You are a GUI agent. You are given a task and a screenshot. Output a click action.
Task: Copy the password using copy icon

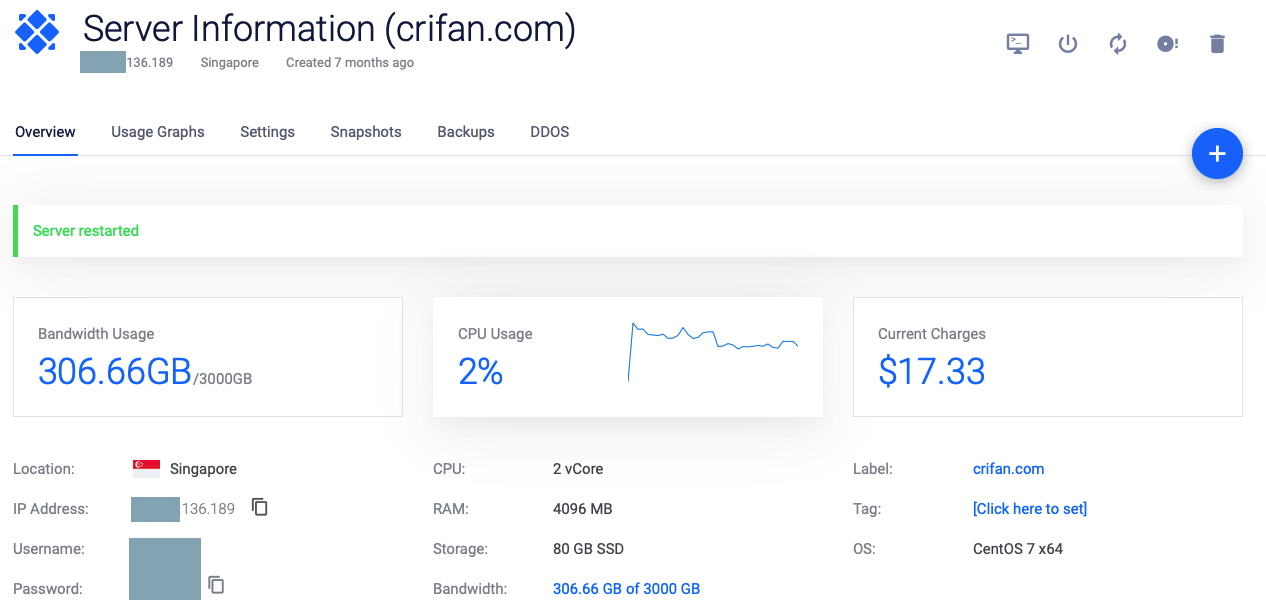(x=216, y=585)
